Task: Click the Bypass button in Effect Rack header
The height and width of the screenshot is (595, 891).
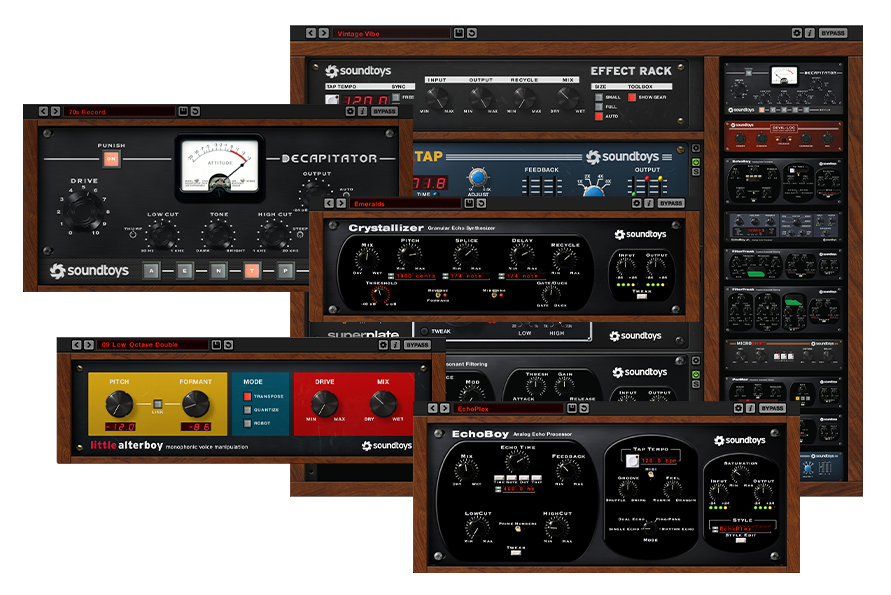Action: click(833, 33)
